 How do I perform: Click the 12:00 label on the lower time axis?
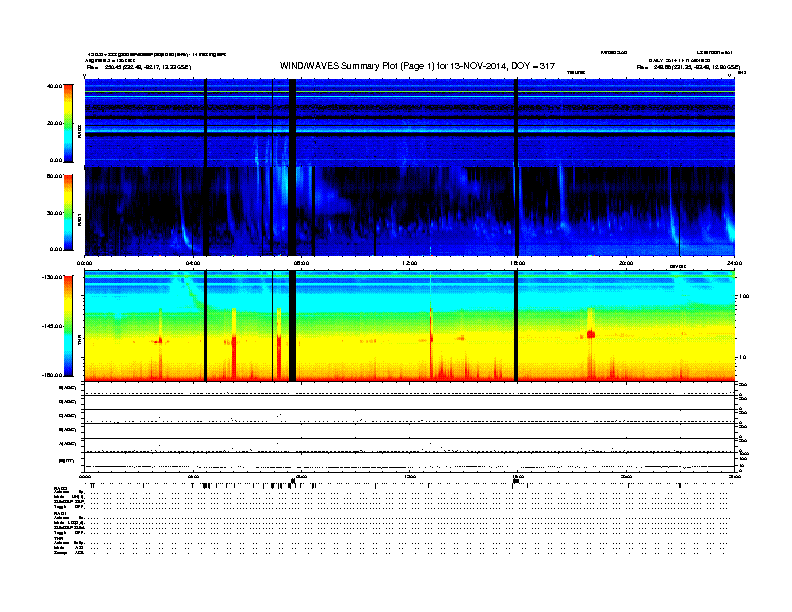pos(410,476)
